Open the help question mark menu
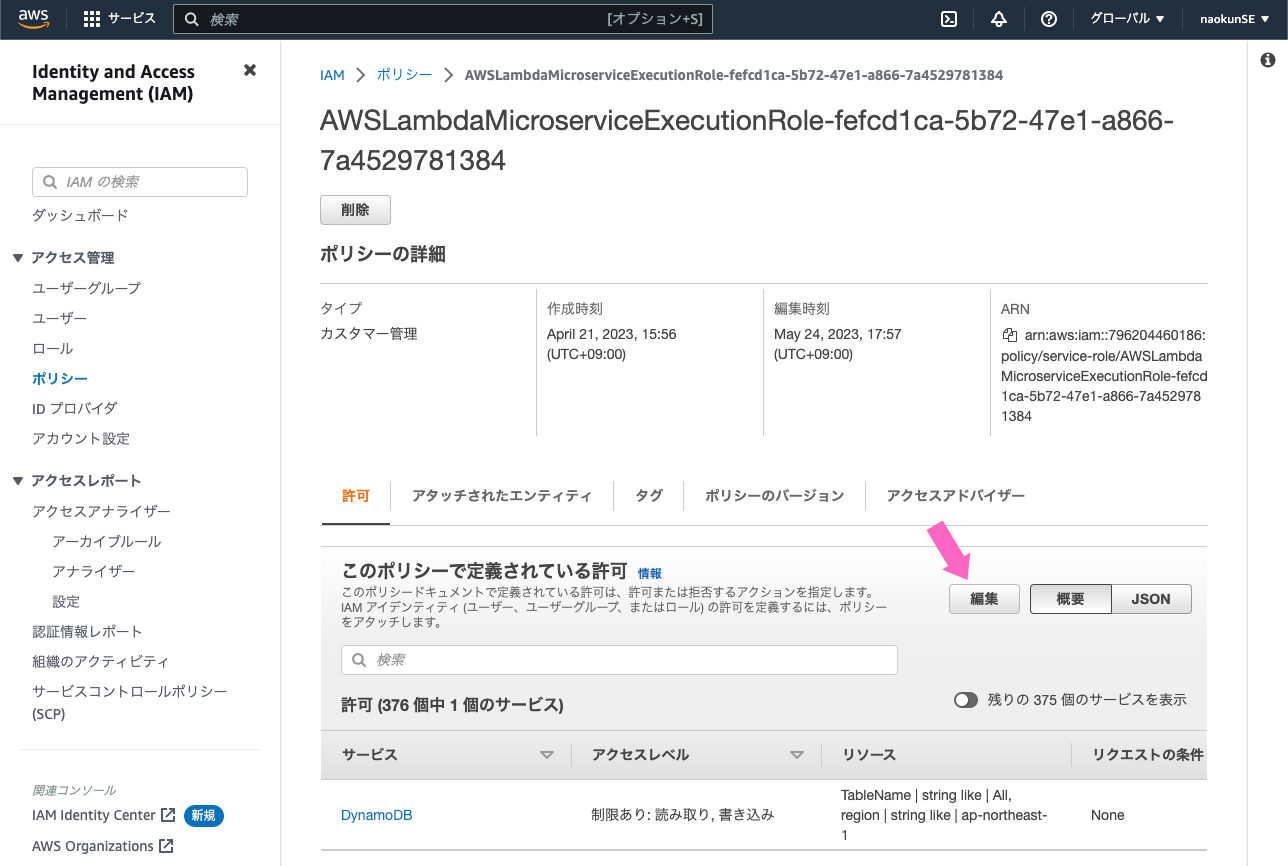1288x866 pixels. click(x=1049, y=19)
